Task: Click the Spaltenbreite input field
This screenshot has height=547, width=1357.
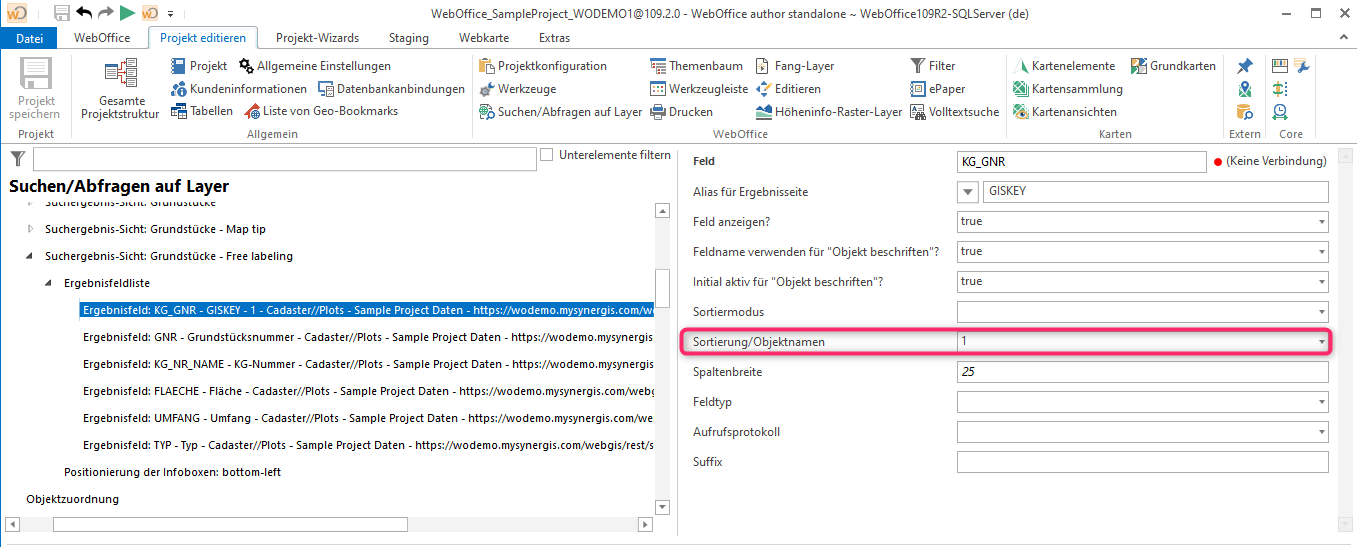Action: click(1142, 372)
